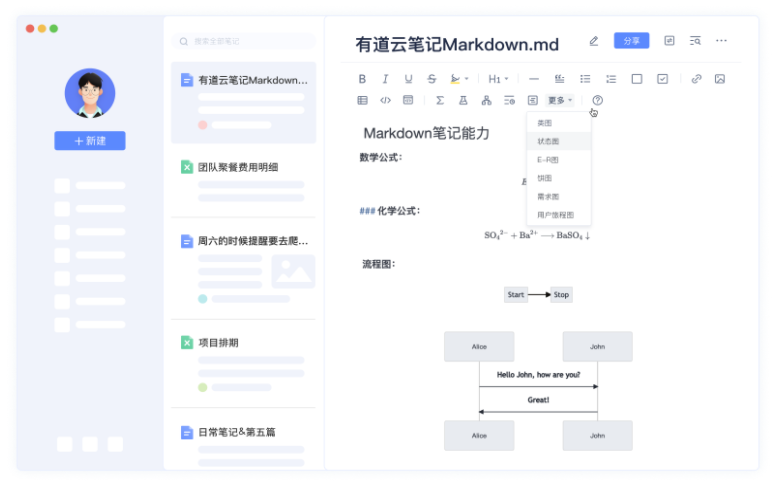Open Markdown help with the question mark icon
The width and height of the screenshot is (774, 484).
pos(597,101)
